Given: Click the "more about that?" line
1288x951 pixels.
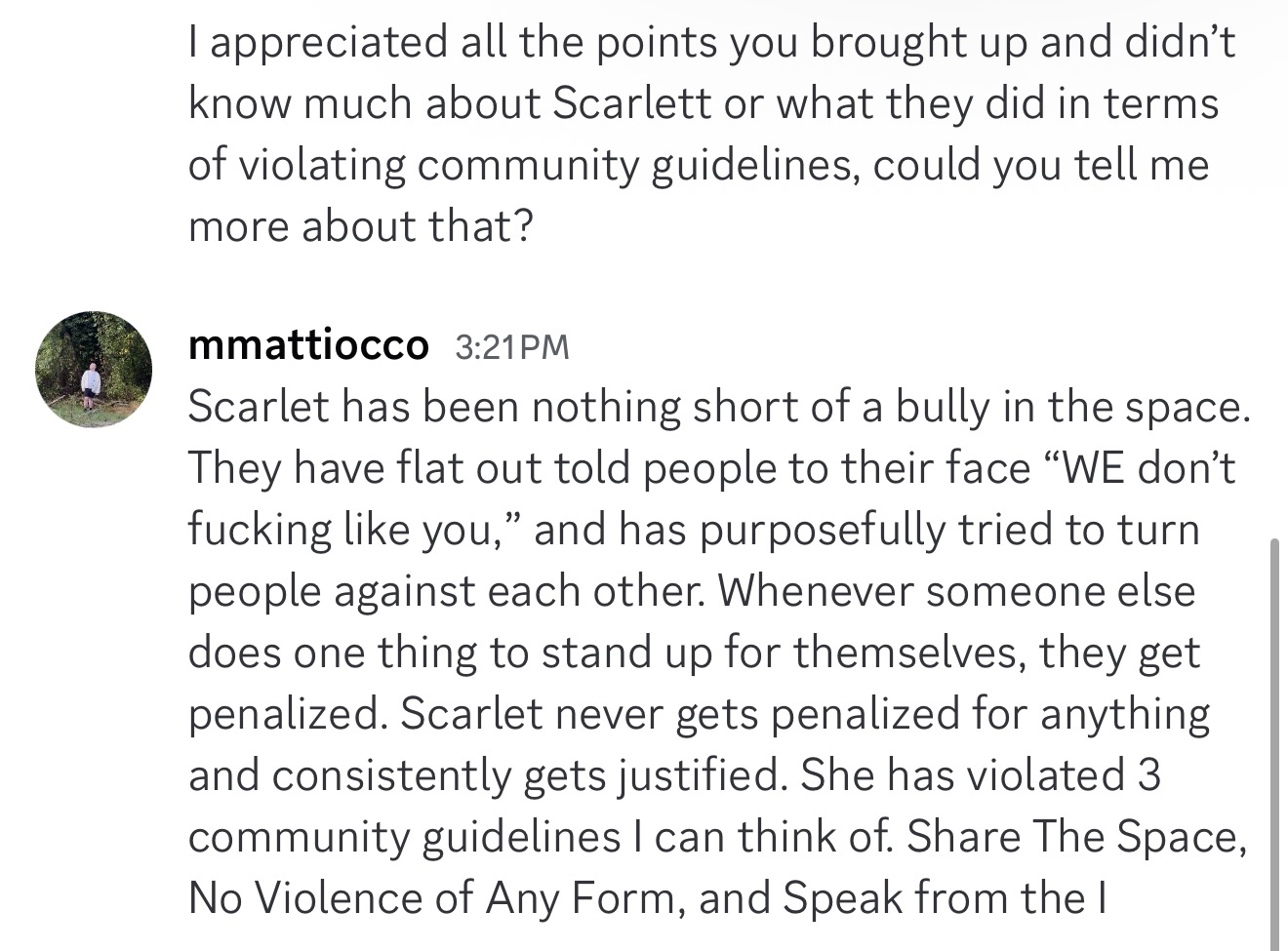Looking at the screenshot, I should click(x=361, y=226).
